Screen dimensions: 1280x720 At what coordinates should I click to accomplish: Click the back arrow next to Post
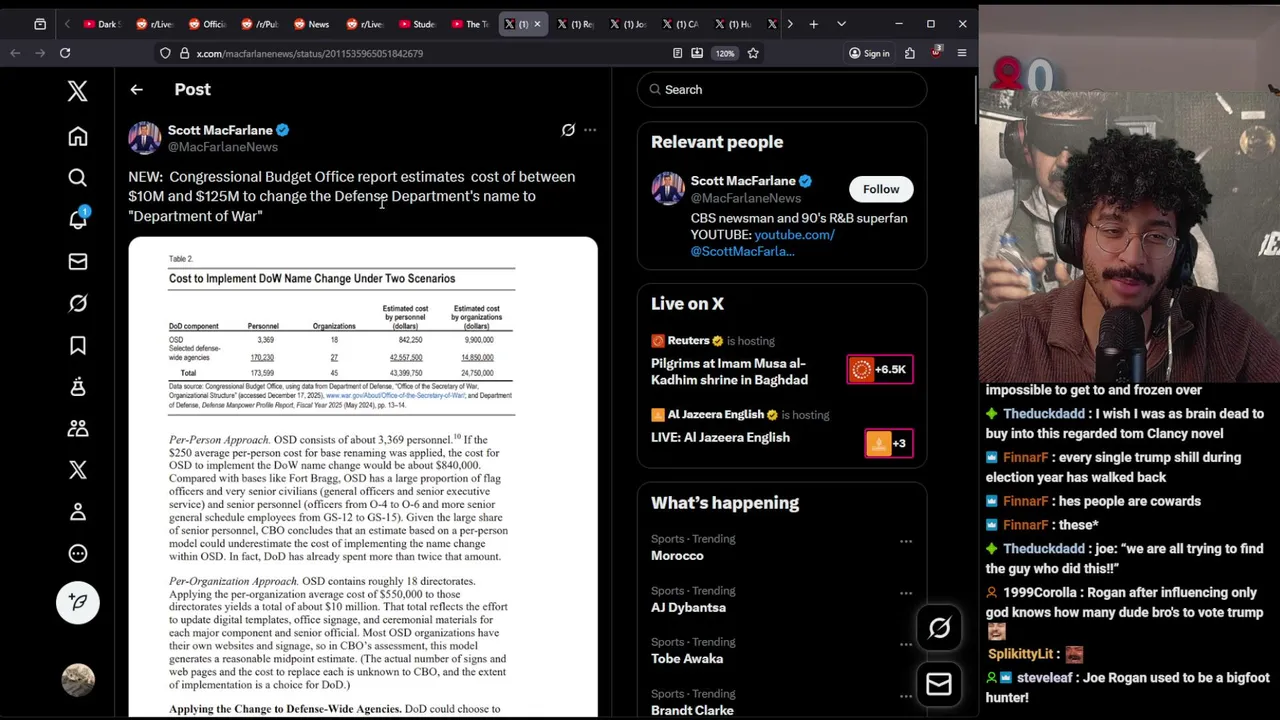tap(136, 89)
